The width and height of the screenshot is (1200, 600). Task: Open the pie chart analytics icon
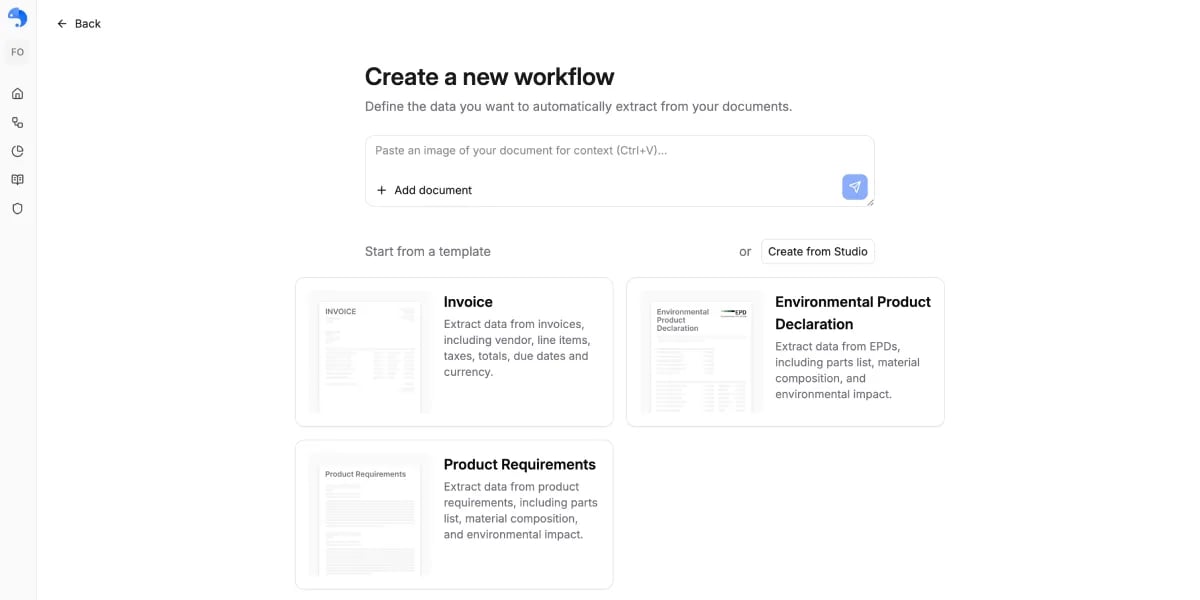(x=17, y=151)
